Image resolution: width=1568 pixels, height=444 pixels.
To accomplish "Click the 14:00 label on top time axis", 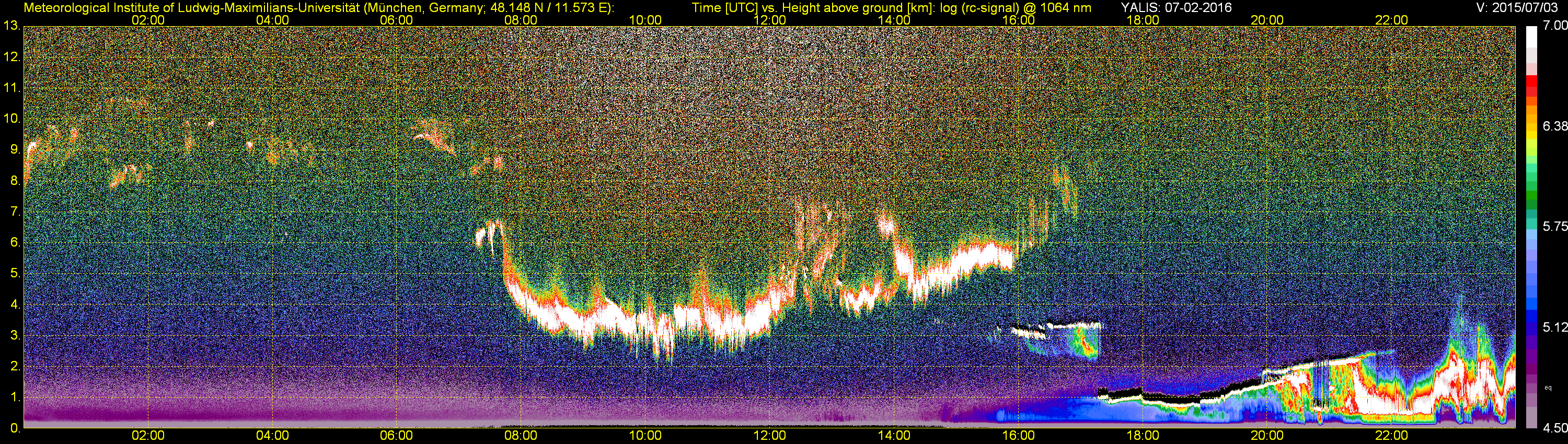I will pyautogui.click(x=894, y=20).
